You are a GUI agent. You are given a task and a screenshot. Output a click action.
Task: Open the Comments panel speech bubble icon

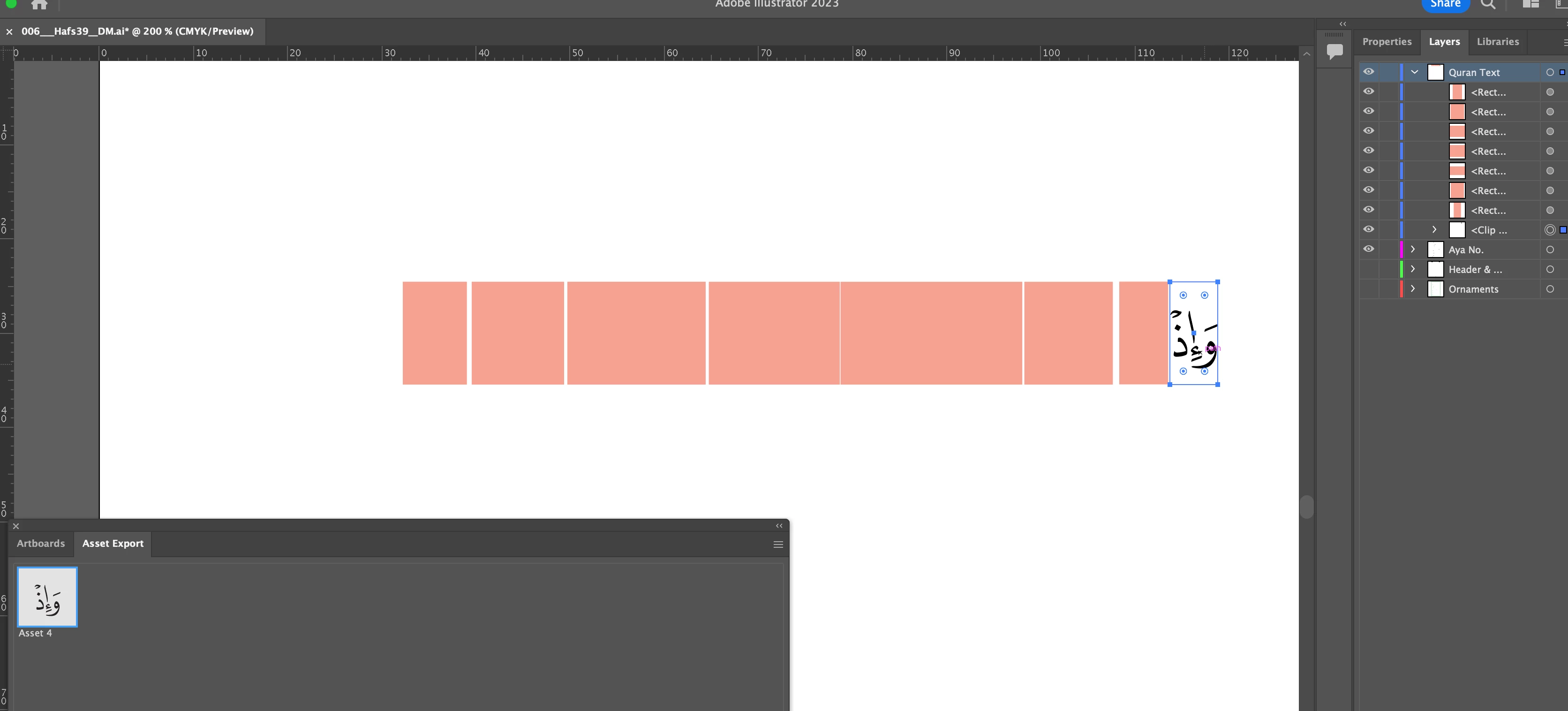point(1334,51)
